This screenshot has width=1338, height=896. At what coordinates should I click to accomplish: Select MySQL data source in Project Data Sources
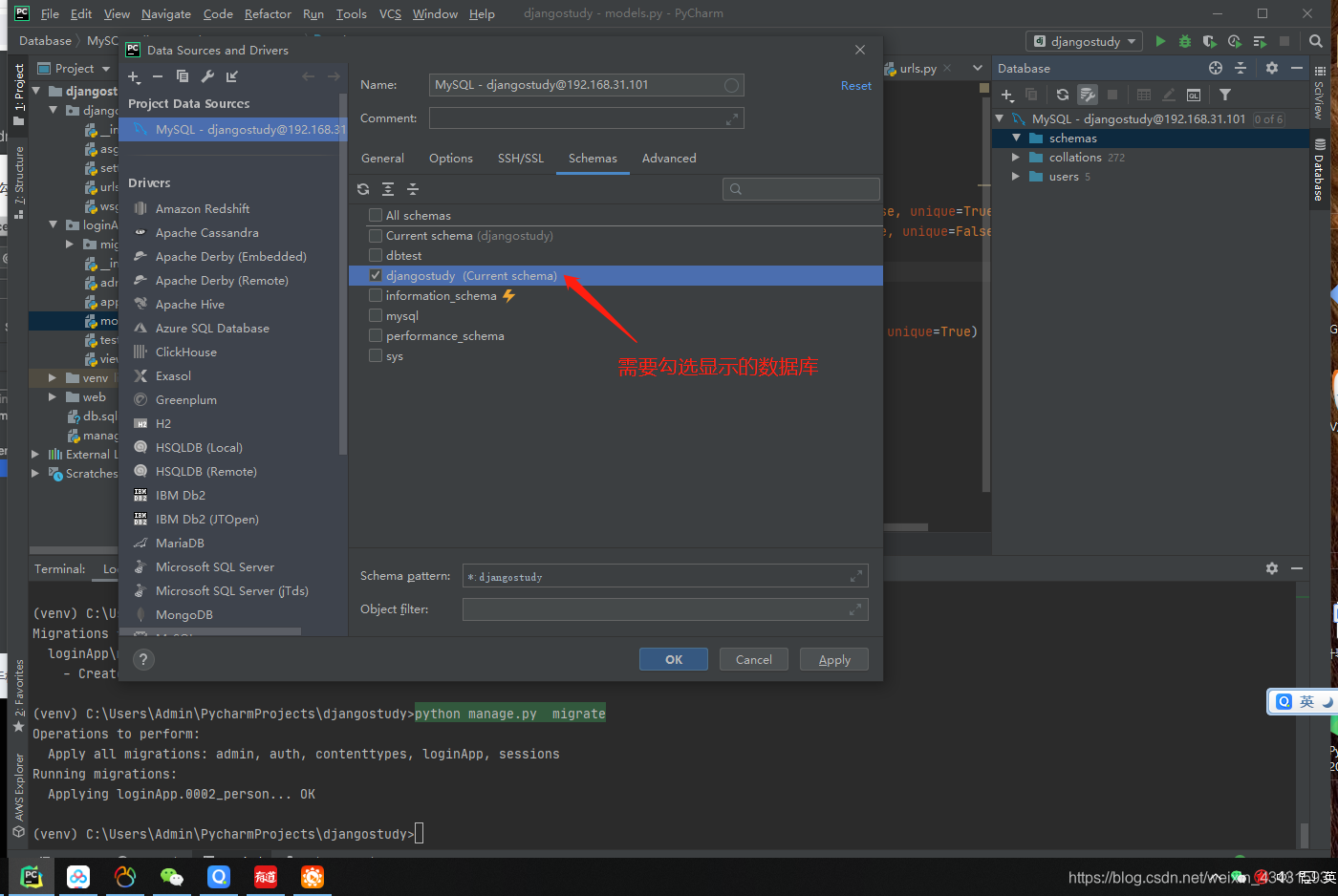click(235, 129)
